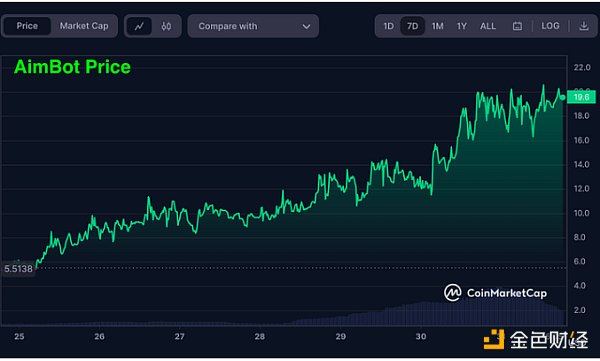
Task: Click the x-axis date label 27
Action: [x=179, y=336]
